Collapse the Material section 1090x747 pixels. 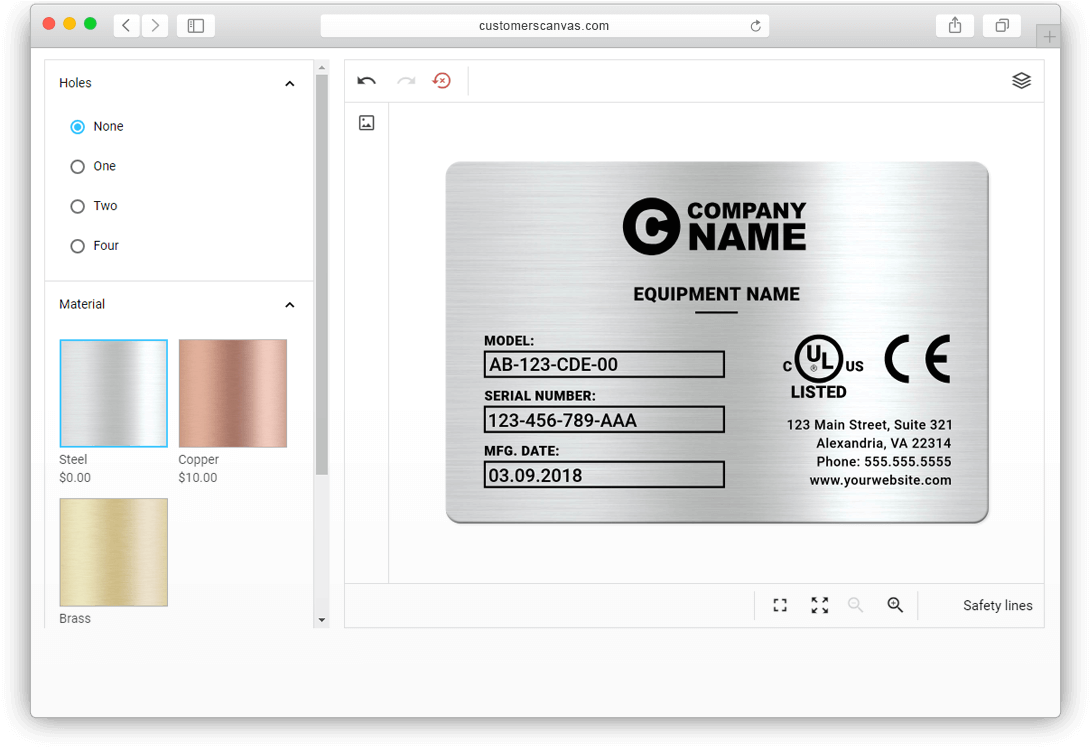(x=290, y=305)
